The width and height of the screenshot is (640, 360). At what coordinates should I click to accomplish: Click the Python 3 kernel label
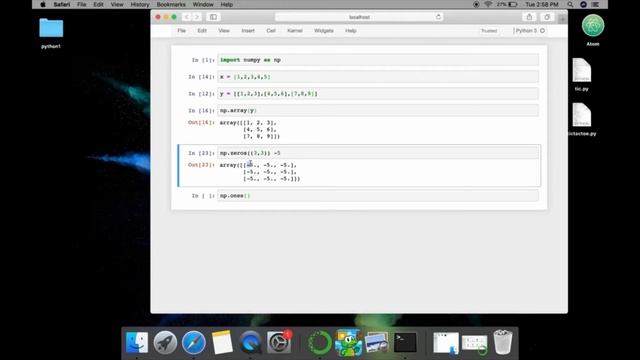527,31
